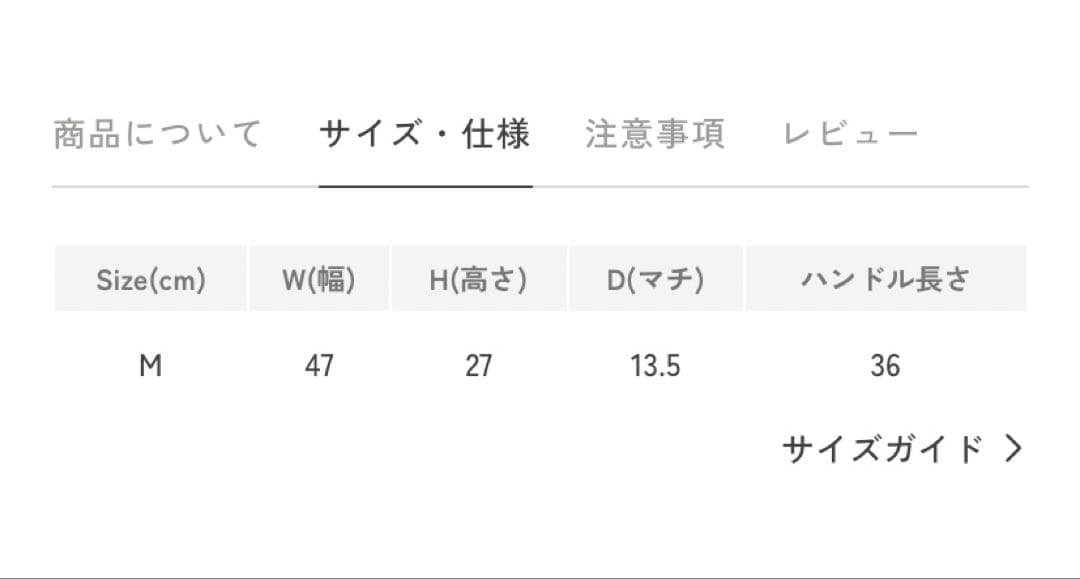Screen dimensions: 1080x579
Task: Click the handle length value 36
Action: coord(885,366)
